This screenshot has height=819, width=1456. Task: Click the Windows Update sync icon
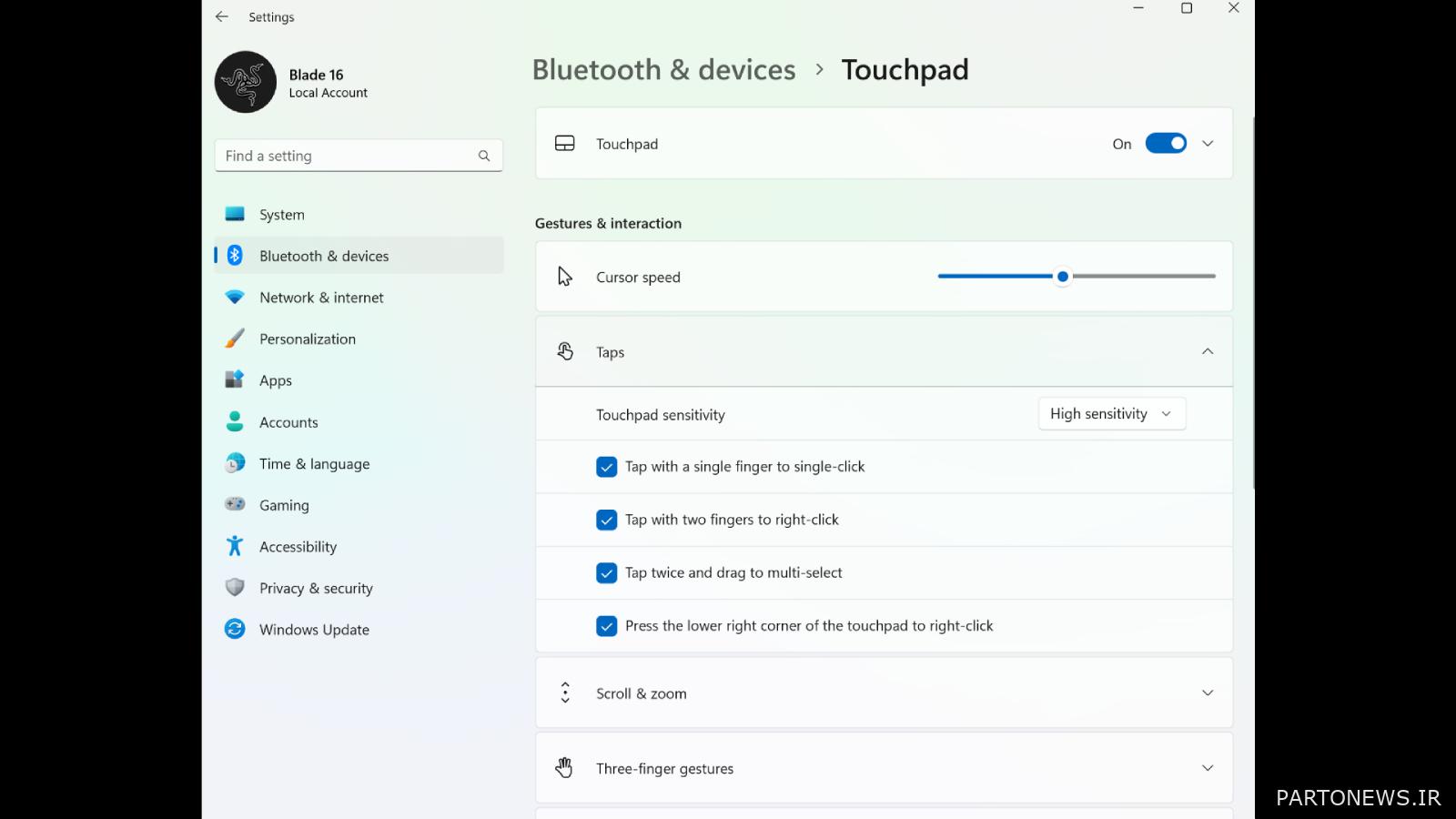235,630
